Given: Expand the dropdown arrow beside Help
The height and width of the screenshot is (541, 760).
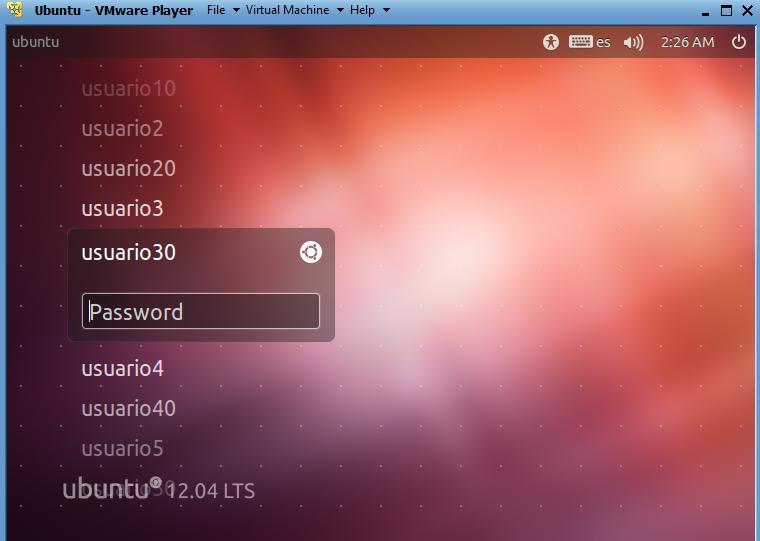Looking at the screenshot, I should (x=386, y=10).
